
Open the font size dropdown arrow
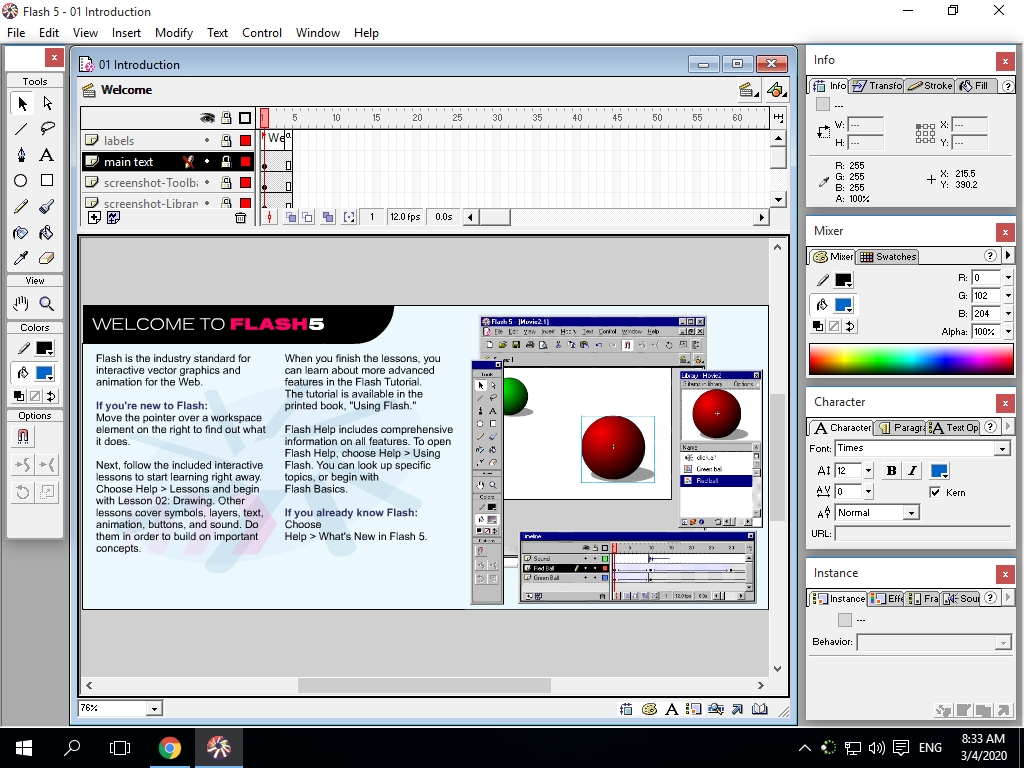point(868,471)
